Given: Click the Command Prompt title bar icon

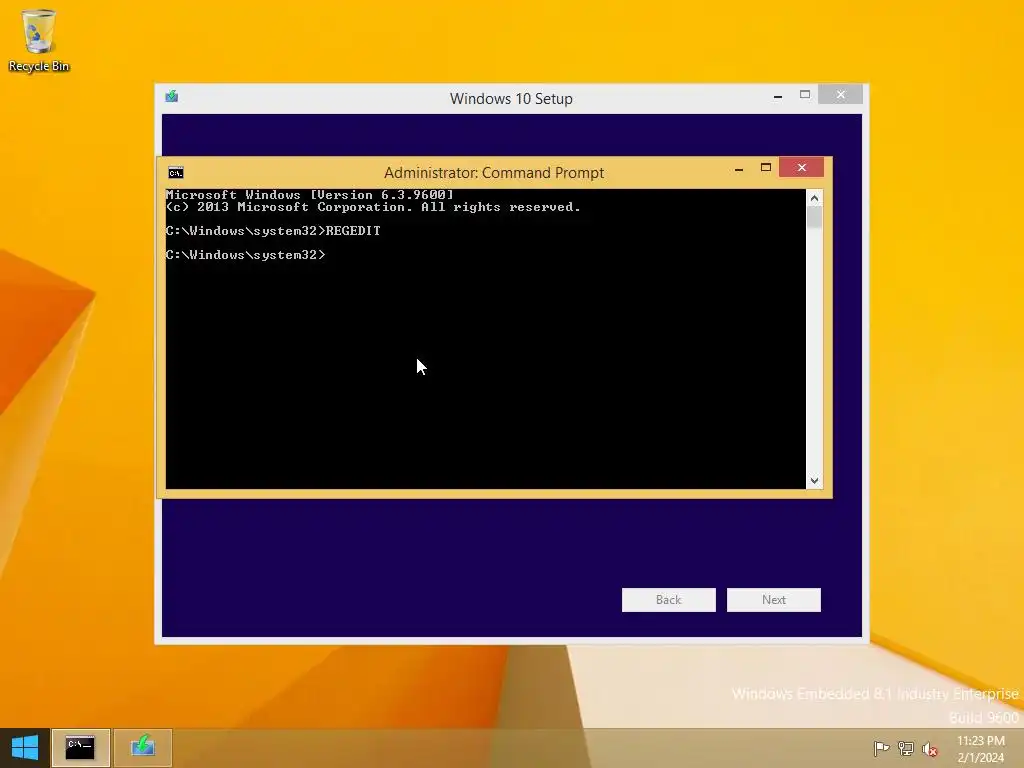Looking at the screenshot, I should pyautogui.click(x=176, y=172).
